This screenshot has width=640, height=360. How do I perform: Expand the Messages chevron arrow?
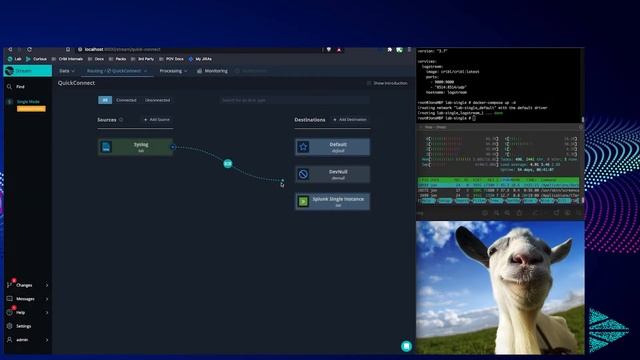47,299
